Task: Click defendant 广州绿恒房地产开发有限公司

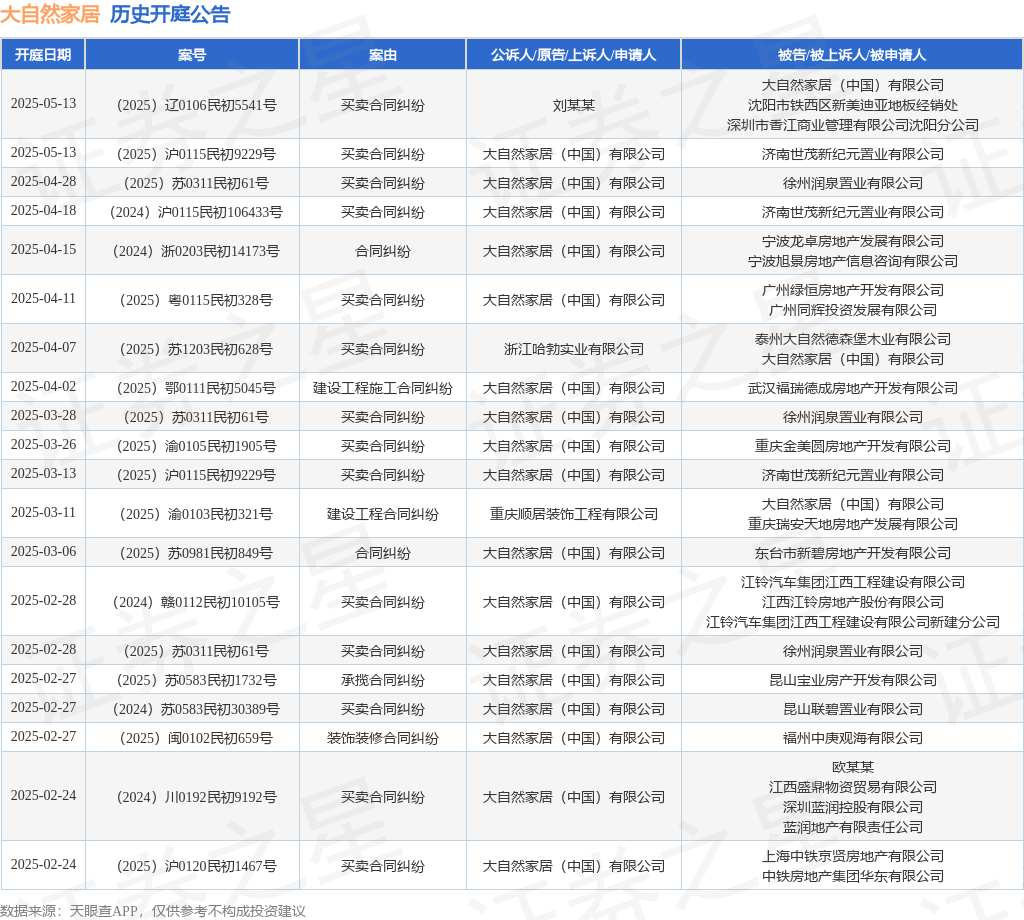Action: 852,291
